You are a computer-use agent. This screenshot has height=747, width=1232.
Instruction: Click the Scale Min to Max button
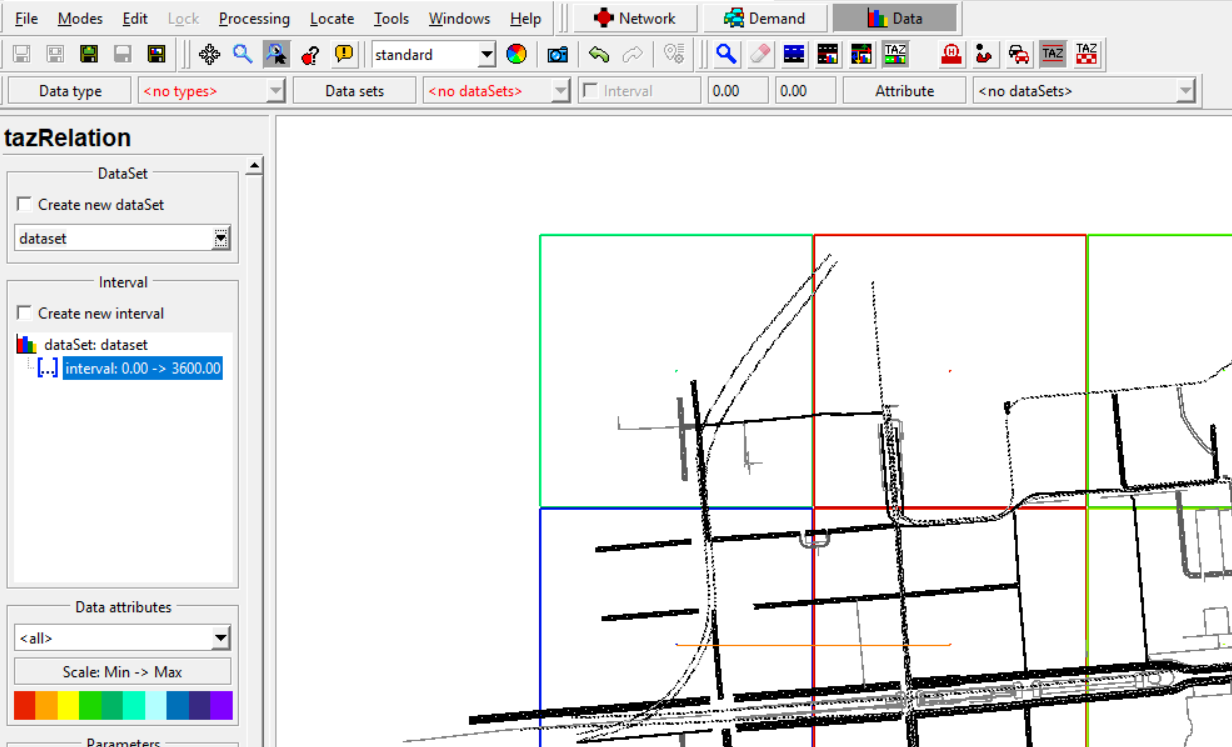point(122,671)
